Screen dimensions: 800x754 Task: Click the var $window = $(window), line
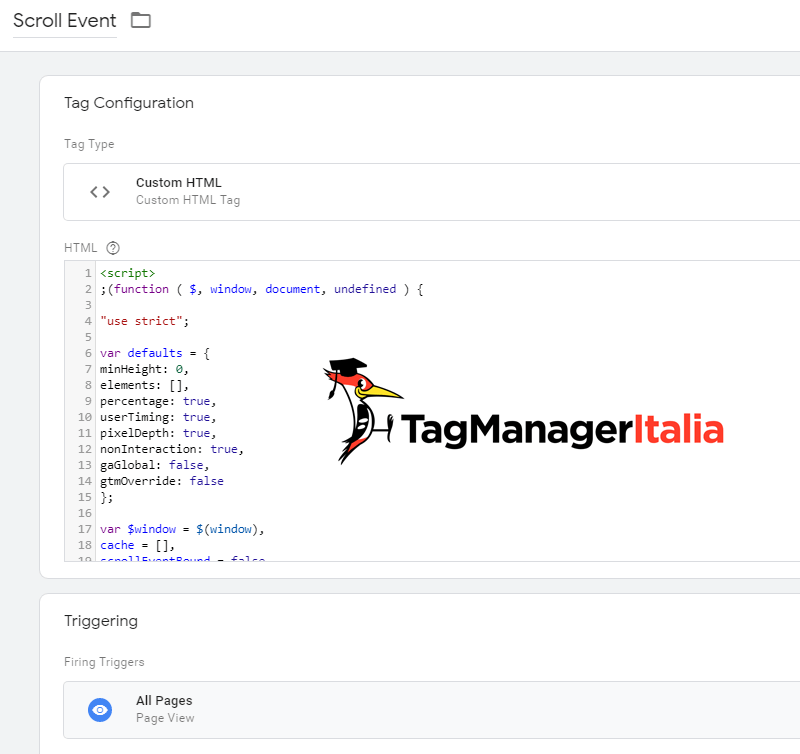coord(182,530)
